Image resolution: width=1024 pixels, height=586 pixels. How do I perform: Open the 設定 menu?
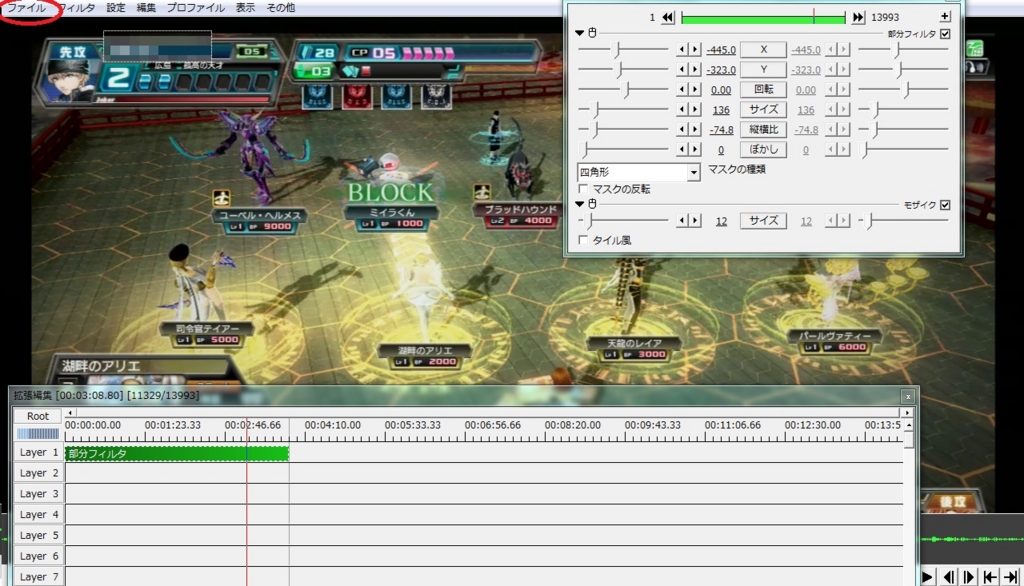pyautogui.click(x=116, y=8)
